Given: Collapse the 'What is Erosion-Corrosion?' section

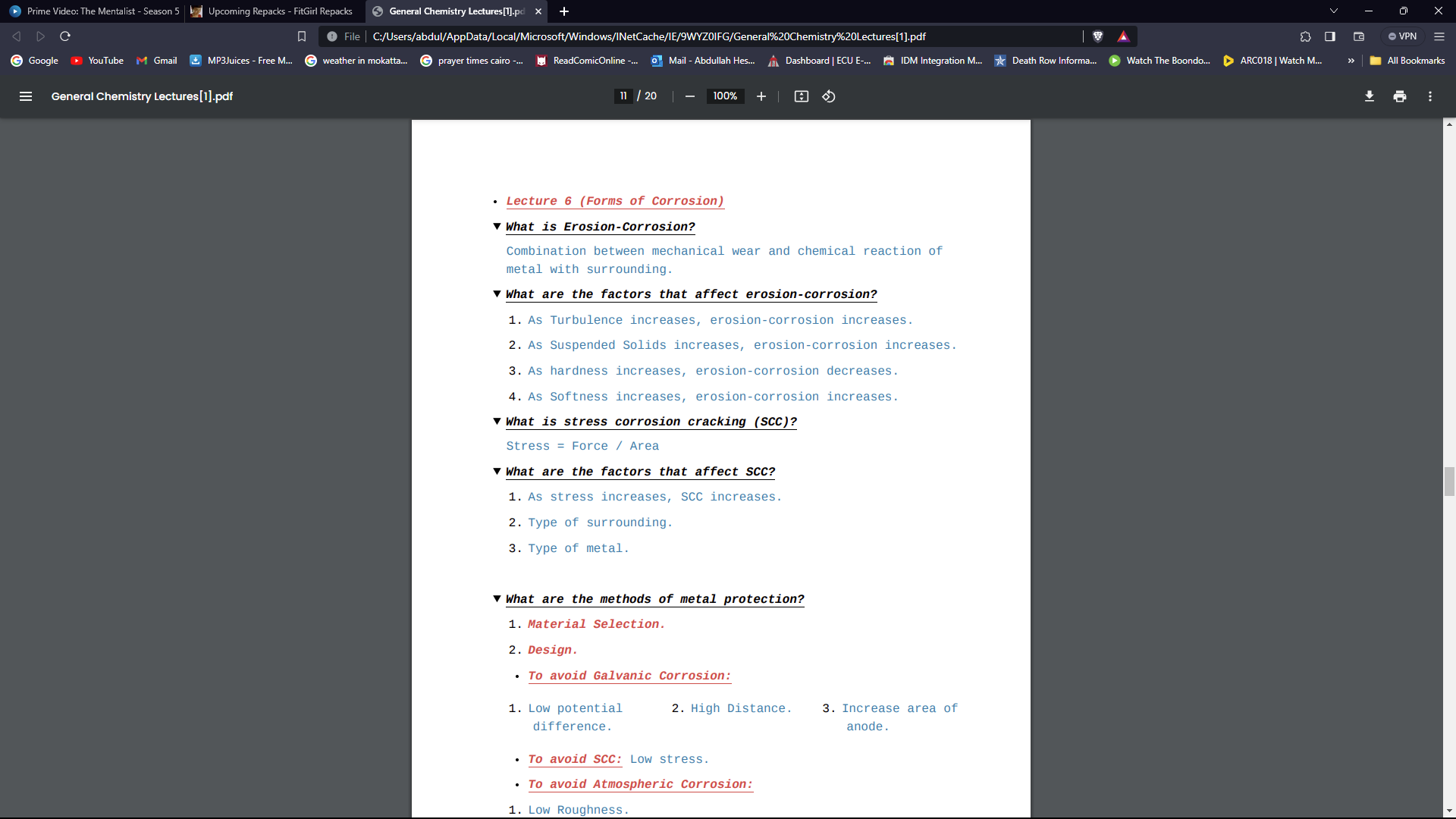Looking at the screenshot, I should [x=497, y=226].
